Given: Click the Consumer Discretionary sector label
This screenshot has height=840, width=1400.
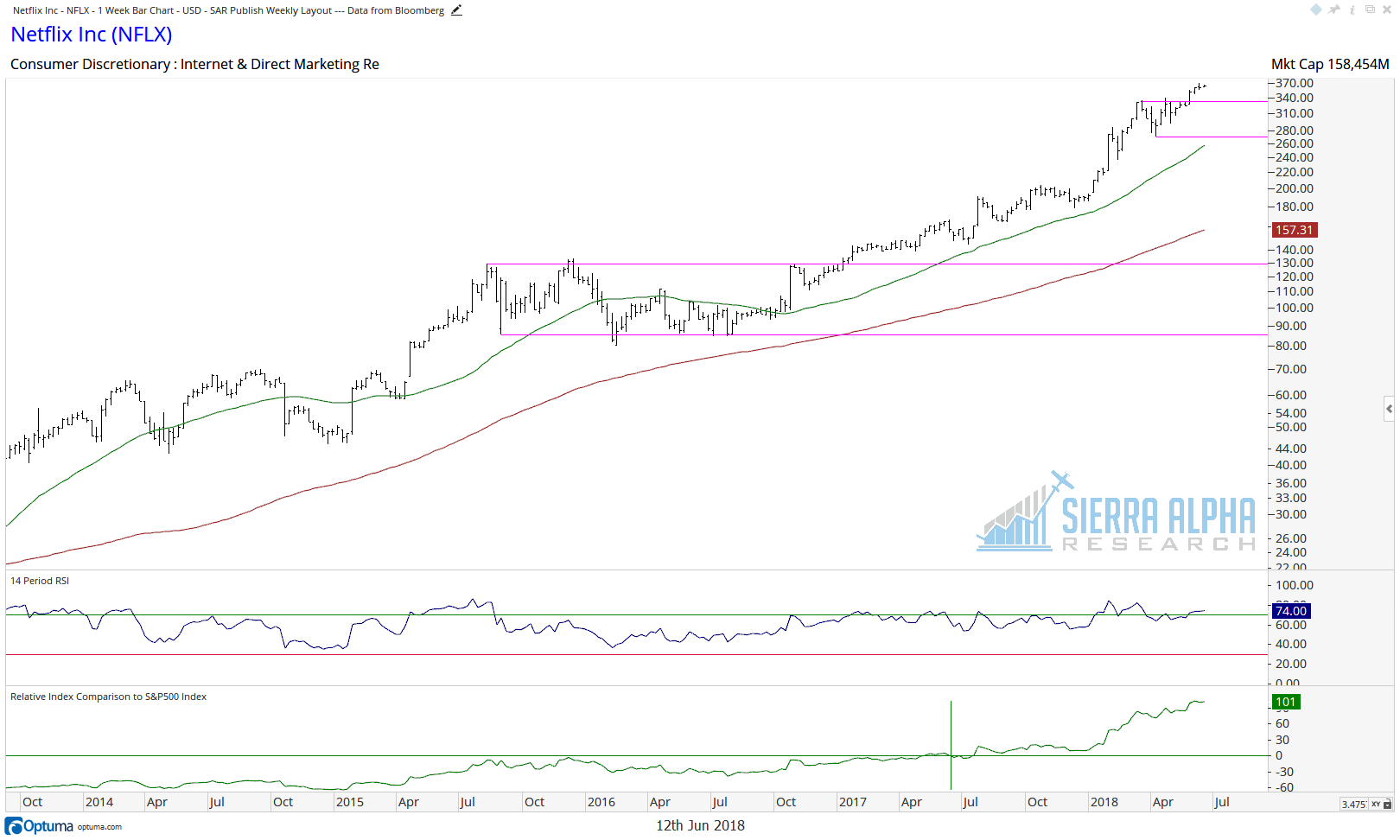Looking at the screenshot, I should pos(194,64).
